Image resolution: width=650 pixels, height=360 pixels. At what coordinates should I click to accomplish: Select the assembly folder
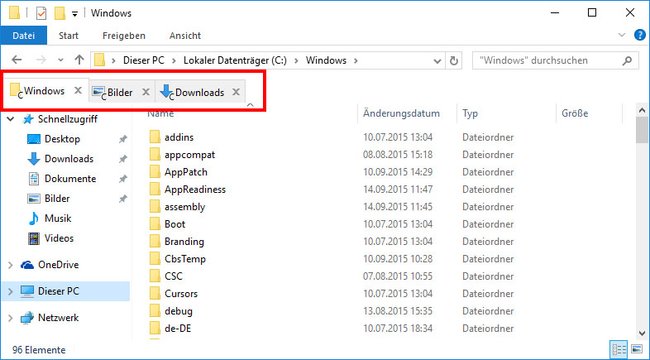coord(184,207)
